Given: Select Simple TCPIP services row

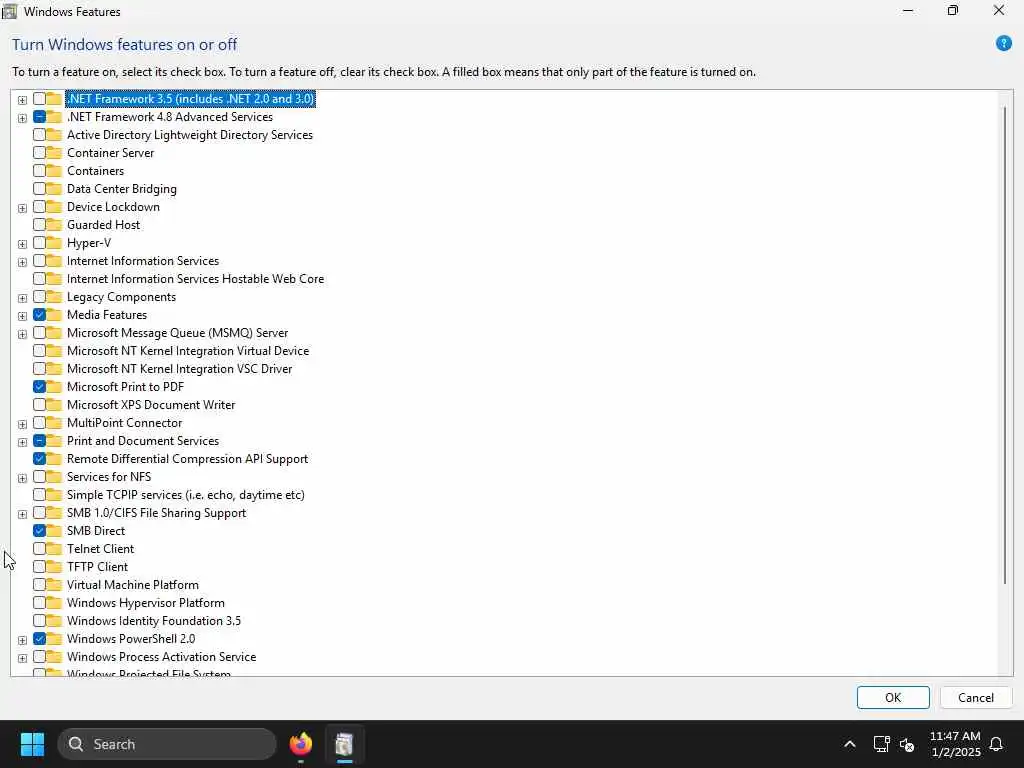Looking at the screenshot, I should [x=185, y=495].
